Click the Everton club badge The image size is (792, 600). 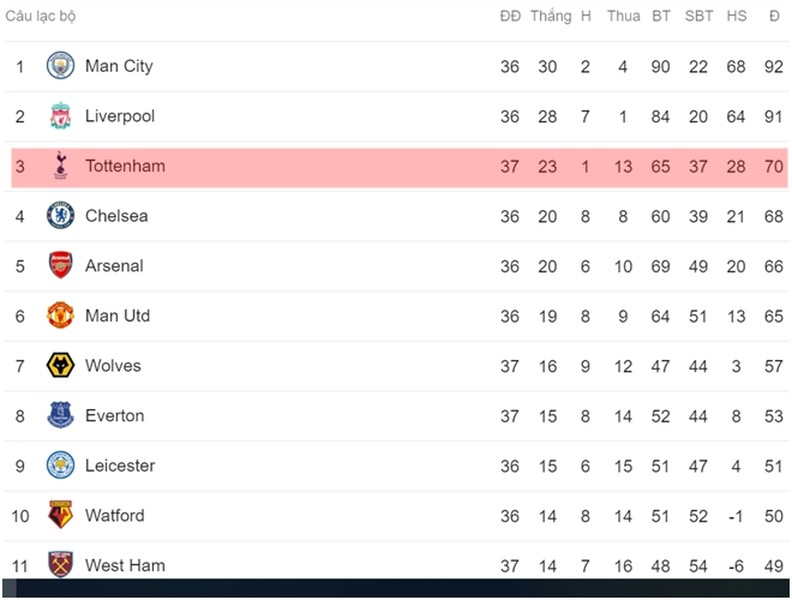[61, 415]
